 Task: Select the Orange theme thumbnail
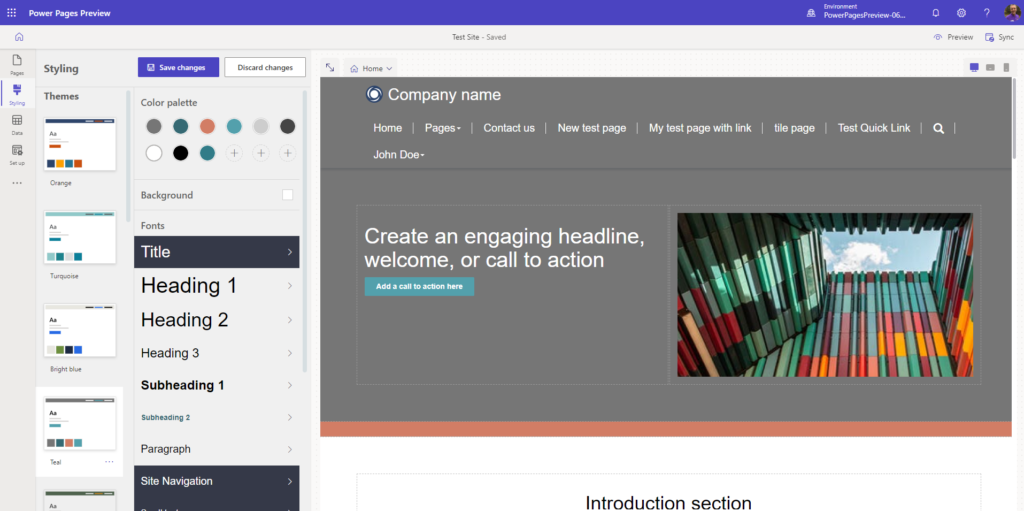click(80, 144)
